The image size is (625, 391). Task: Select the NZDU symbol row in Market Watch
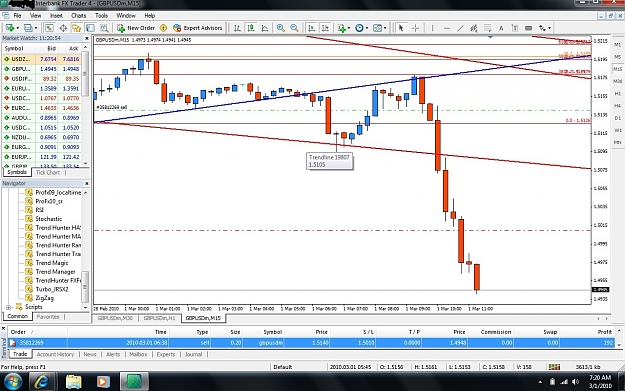tap(41, 138)
